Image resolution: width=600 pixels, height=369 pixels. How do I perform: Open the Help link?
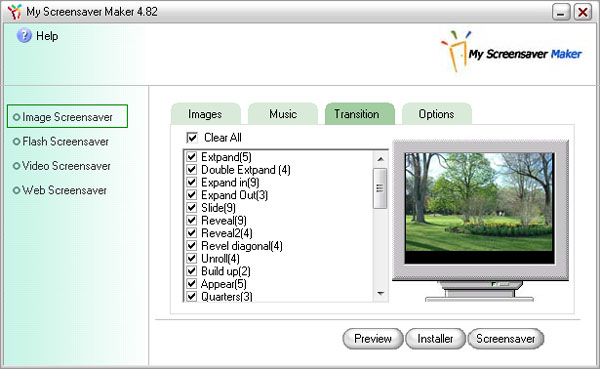tap(47, 36)
